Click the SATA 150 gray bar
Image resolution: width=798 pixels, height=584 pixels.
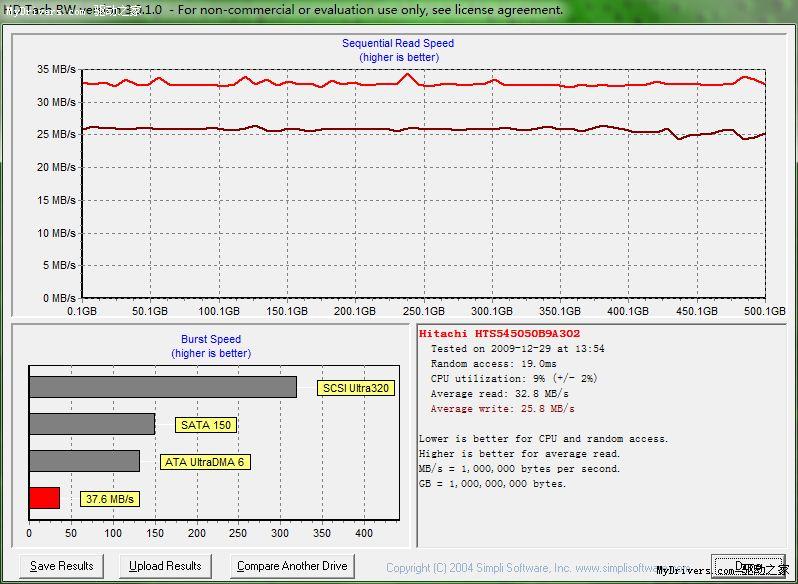(x=92, y=424)
